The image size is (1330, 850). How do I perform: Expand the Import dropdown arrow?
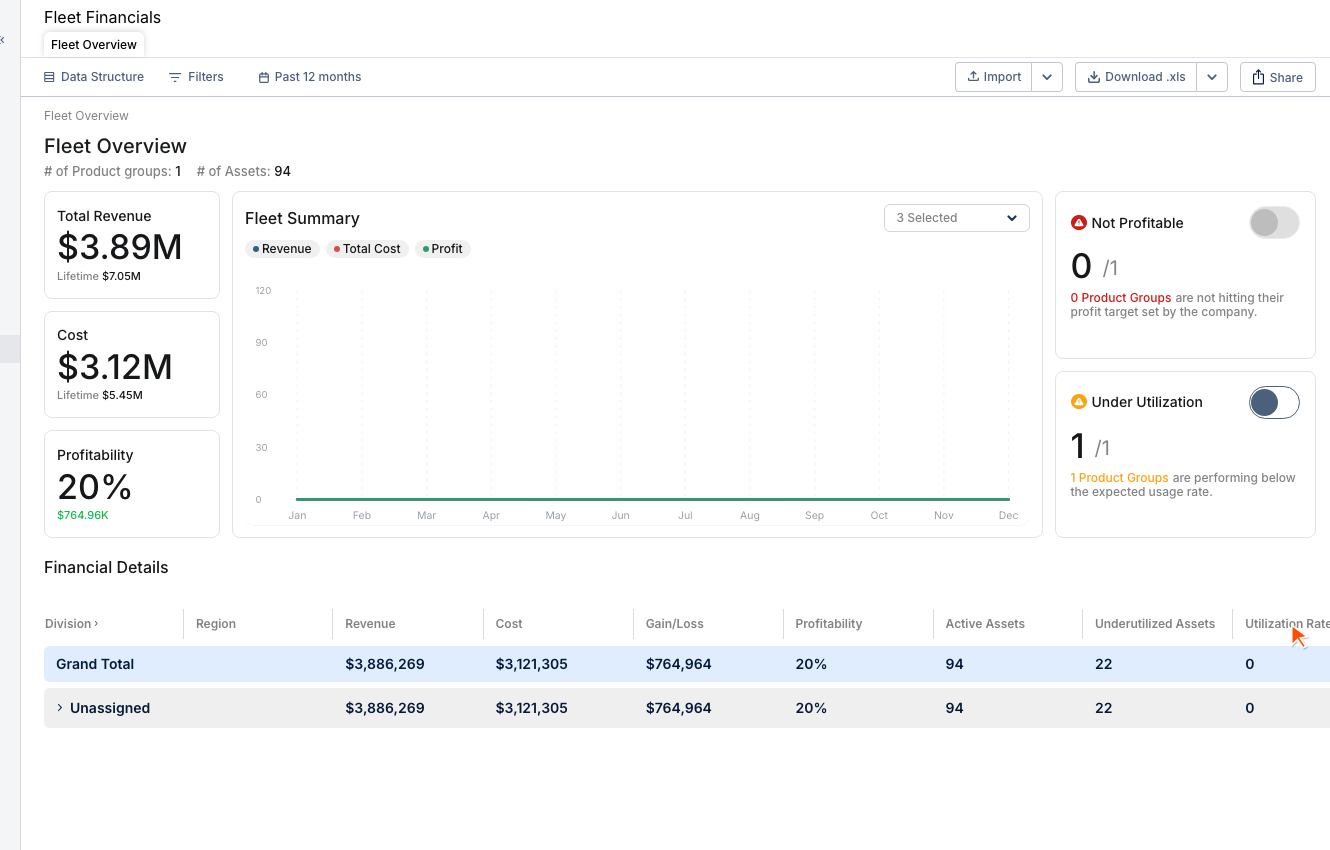click(1047, 77)
